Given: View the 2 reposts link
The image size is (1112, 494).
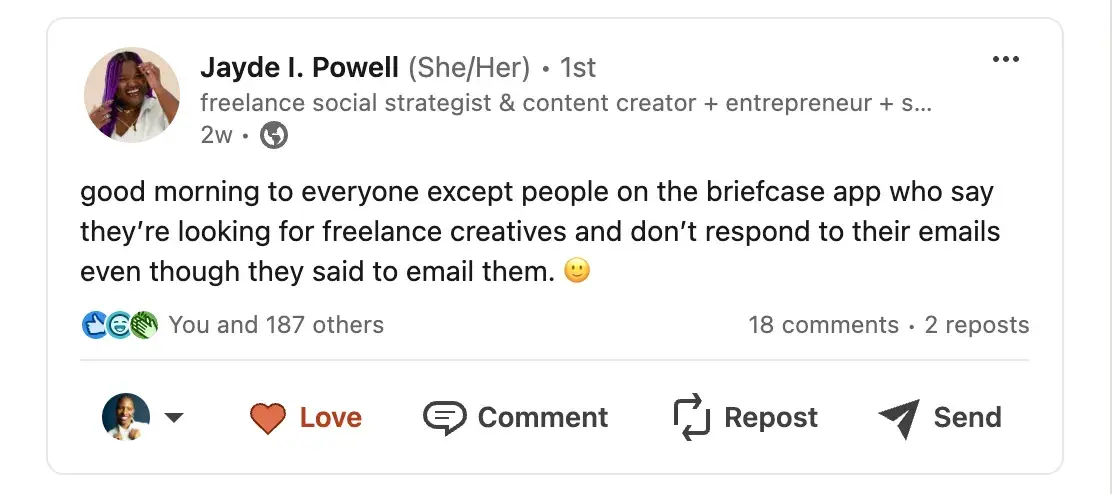Looking at the screenshot, I should click(x=976, y=325).
